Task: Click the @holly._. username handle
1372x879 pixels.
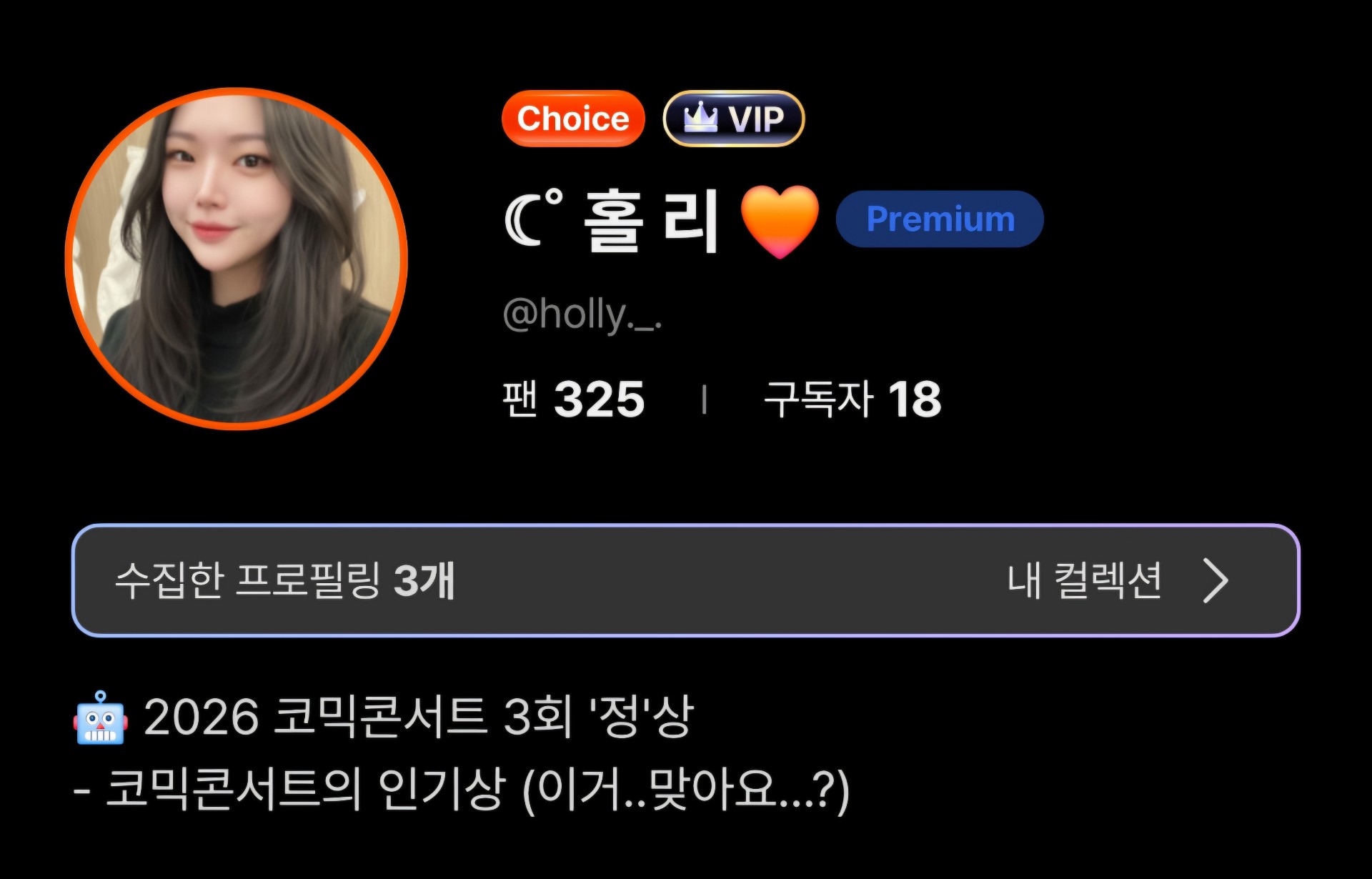Action: tap(582, 314)
